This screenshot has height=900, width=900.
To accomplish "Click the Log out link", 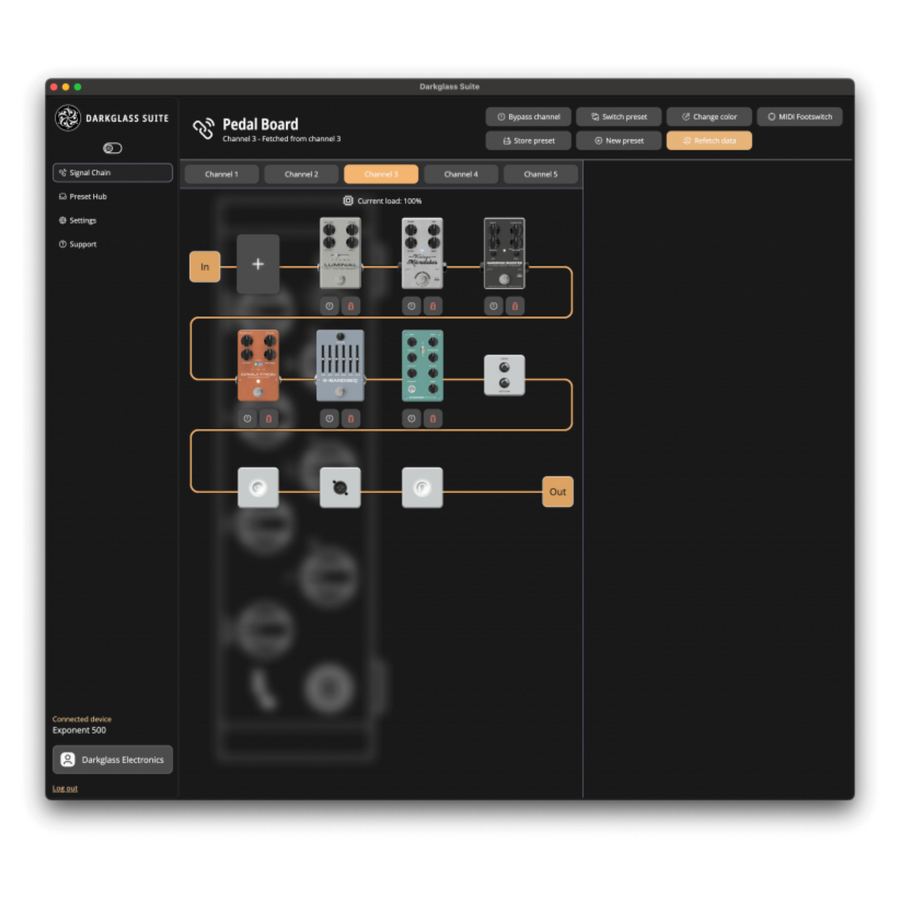I will [65, 788].
